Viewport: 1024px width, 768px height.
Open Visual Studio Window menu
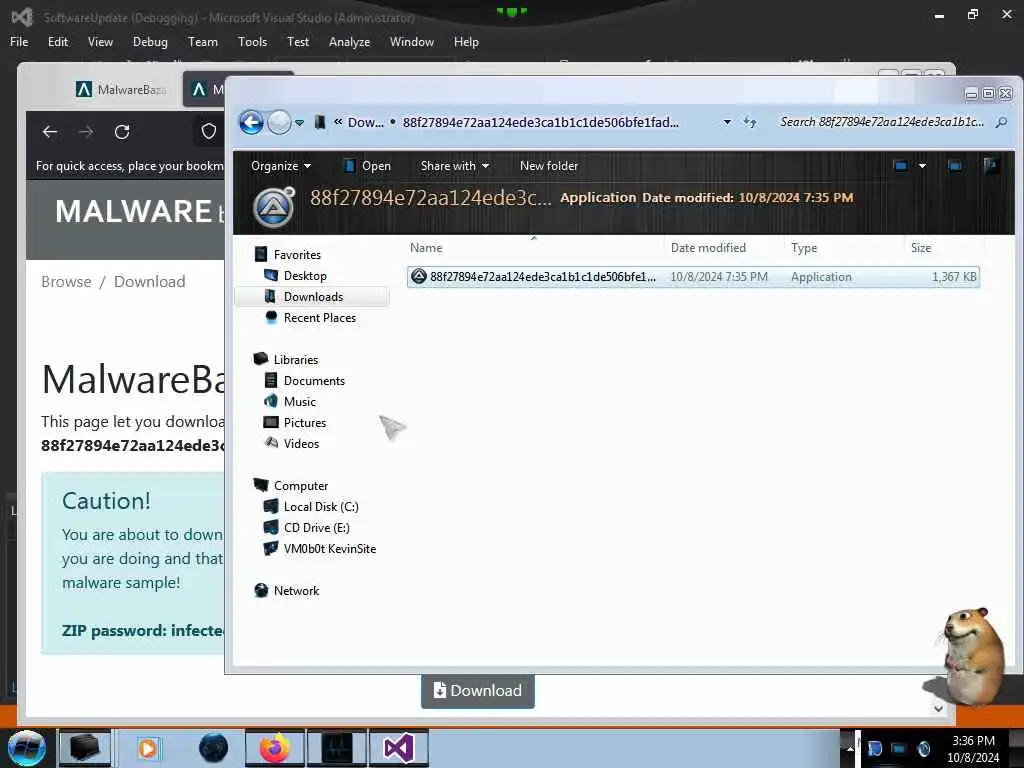[411, 42]
